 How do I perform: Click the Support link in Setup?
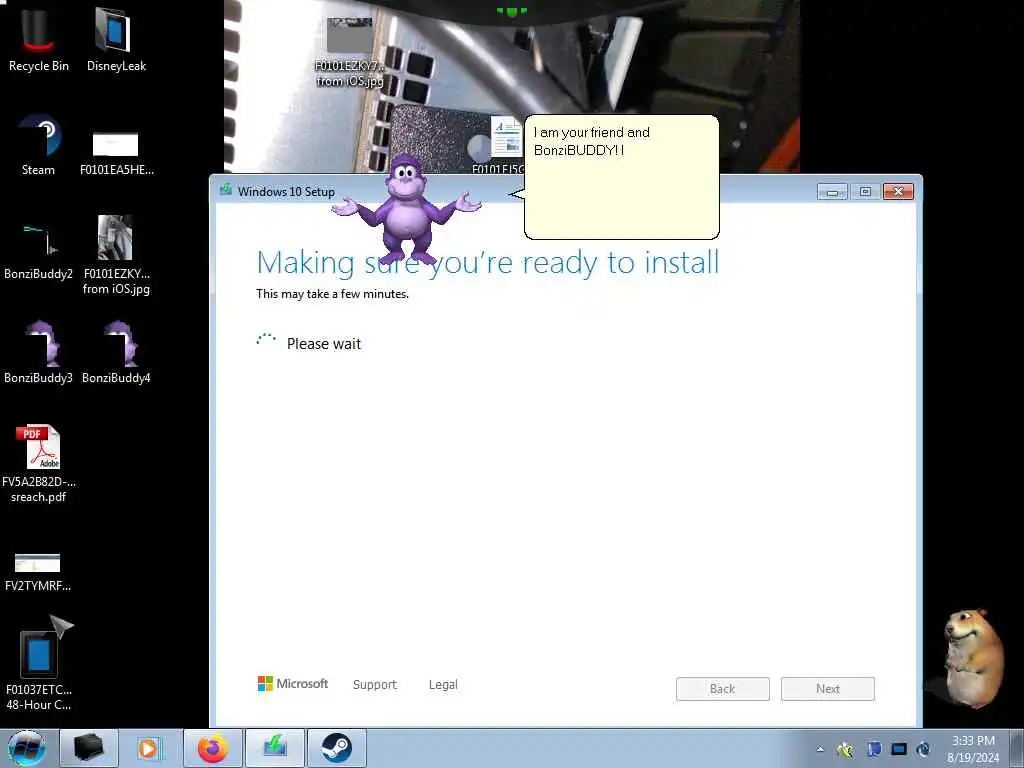(x=375, y=684)
